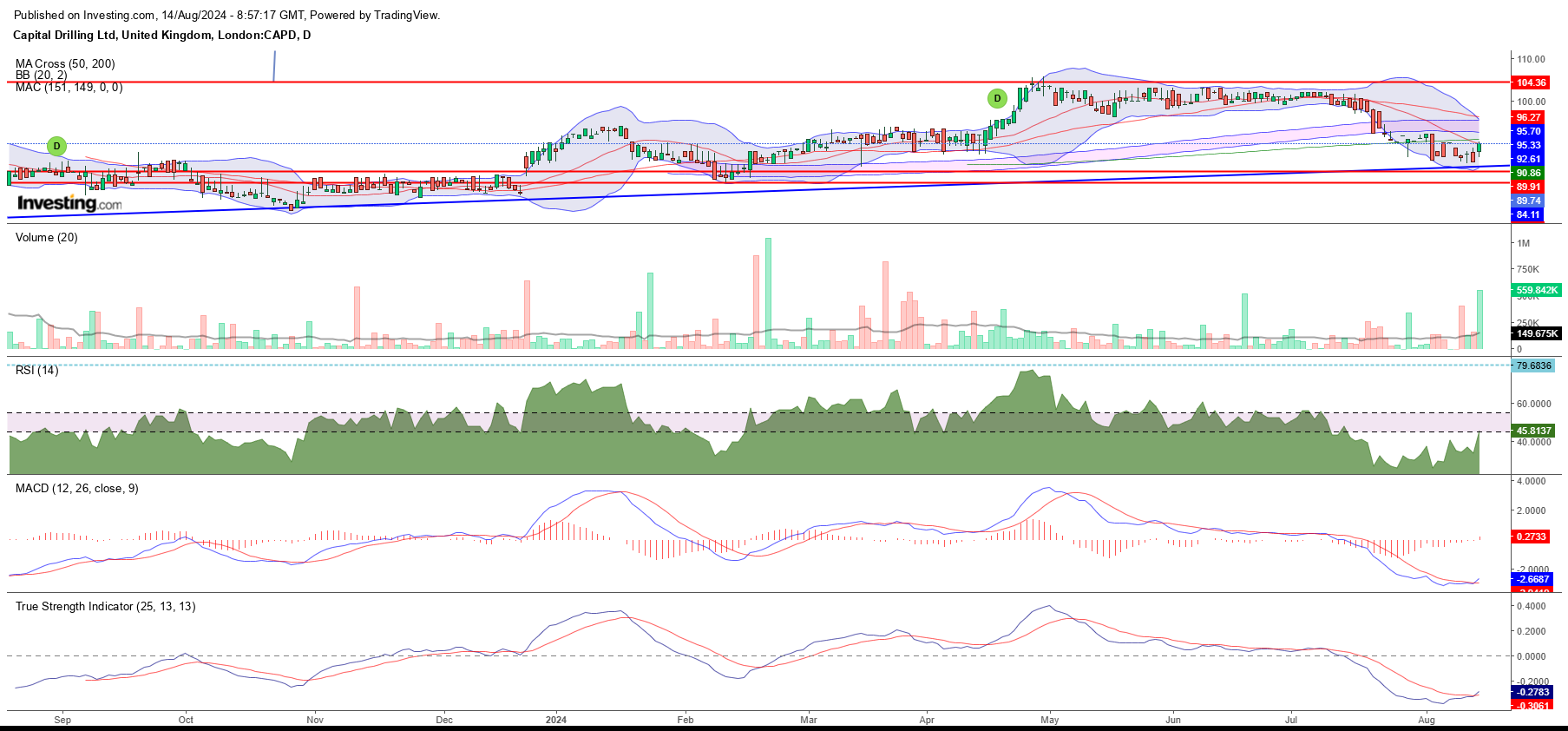Screen dimensions: 1568x731
Task: Select the MAC (151, 149, 0, 0) indicator label
Action: (69, 88)
